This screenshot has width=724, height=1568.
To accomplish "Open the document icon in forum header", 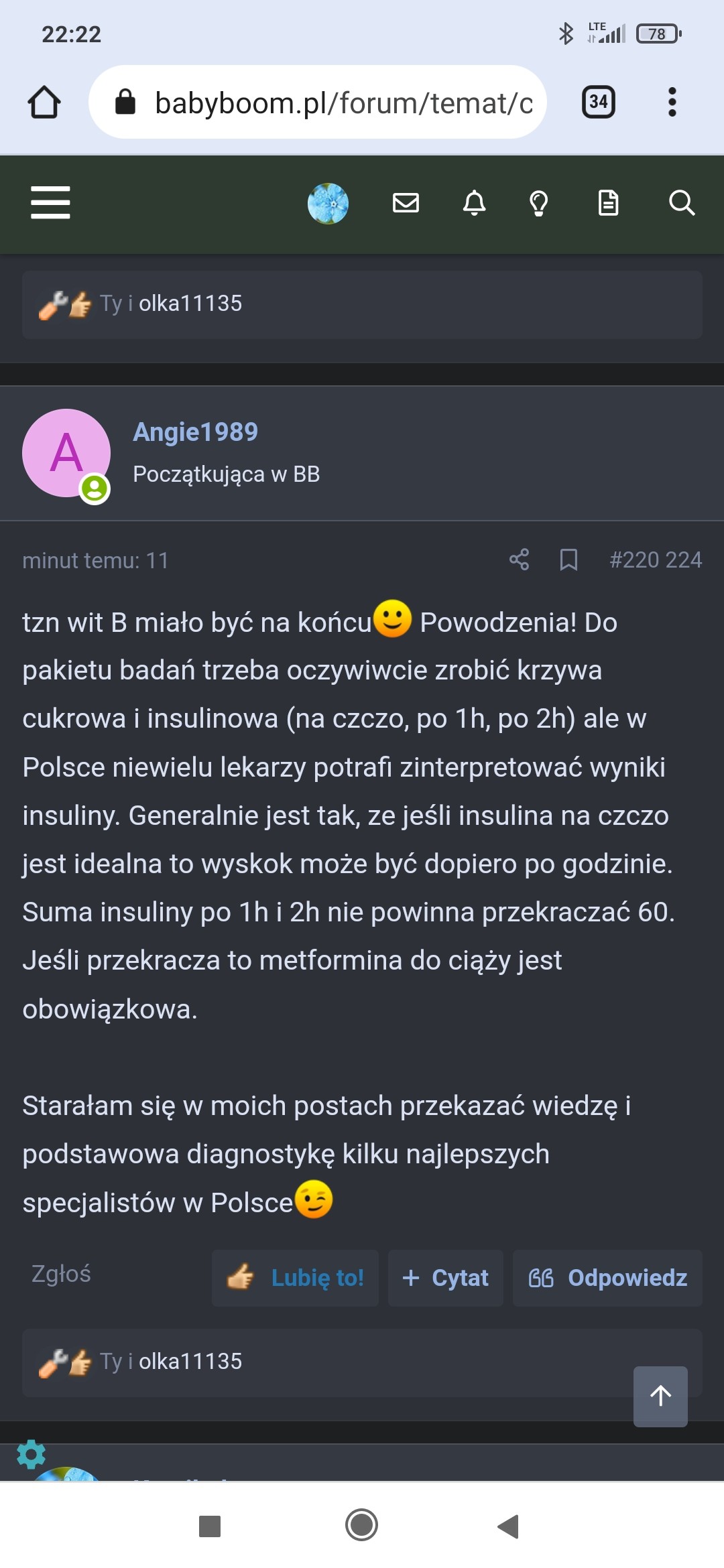I will coord(608,202).
